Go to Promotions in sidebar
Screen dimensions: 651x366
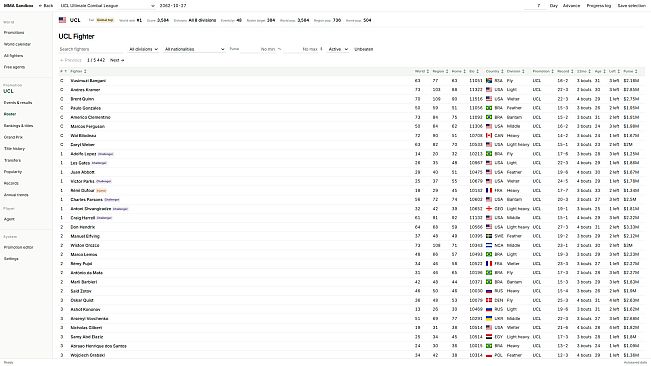point(14,32)
